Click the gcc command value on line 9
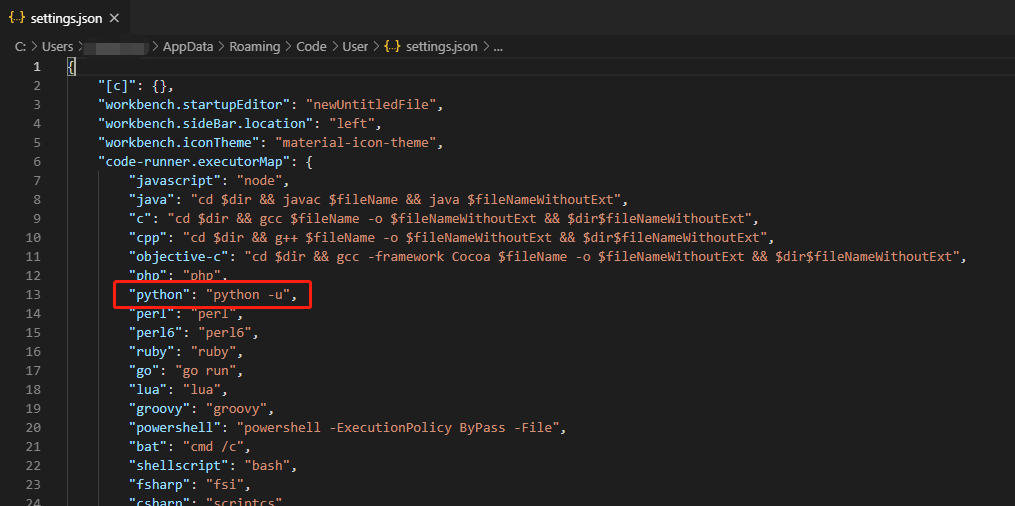1015x506 pixels. click(x=458, y=219)
